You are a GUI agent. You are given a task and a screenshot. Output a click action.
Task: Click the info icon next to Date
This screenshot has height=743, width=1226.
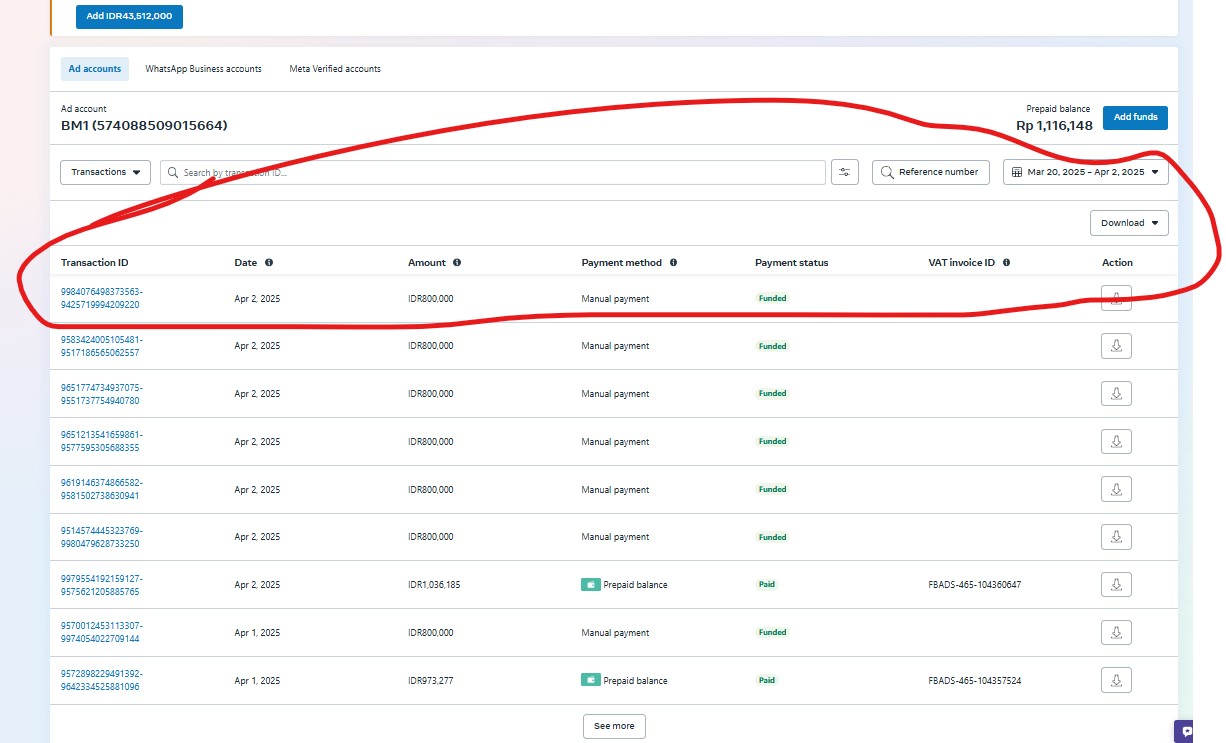pyautogui.click(x=269, y=263)
